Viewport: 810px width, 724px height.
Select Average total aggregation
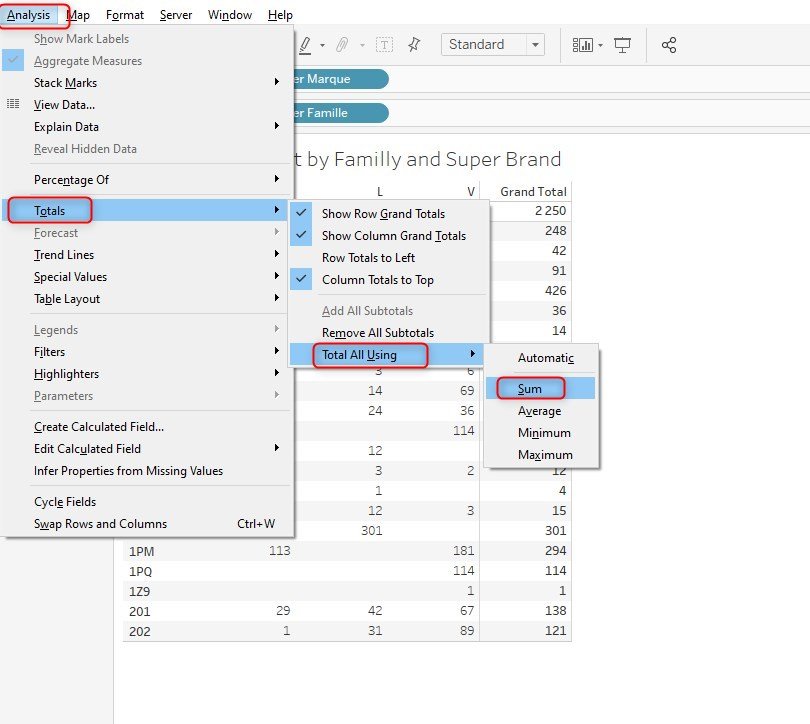click(x=540, y=411)
